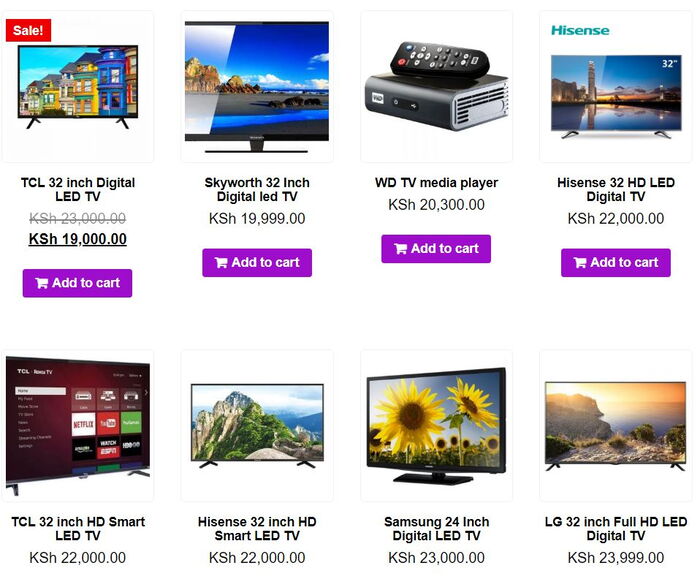Add Skyworth 32 Inch TV to cart

click(x=257, y=262)
